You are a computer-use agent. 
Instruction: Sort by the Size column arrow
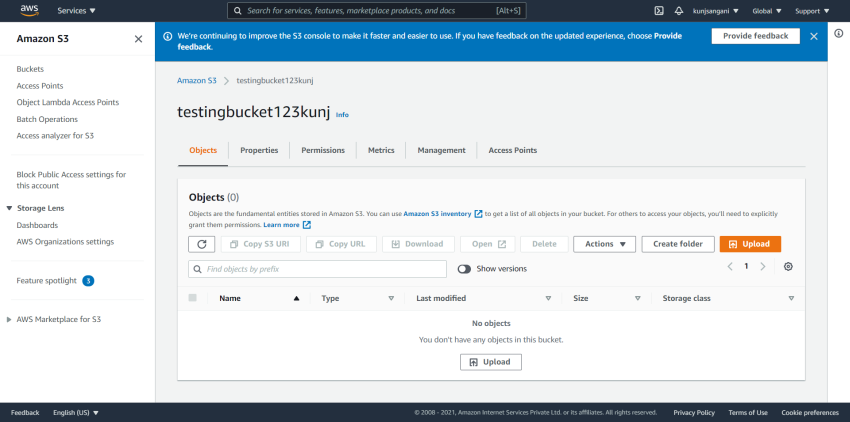638,298
